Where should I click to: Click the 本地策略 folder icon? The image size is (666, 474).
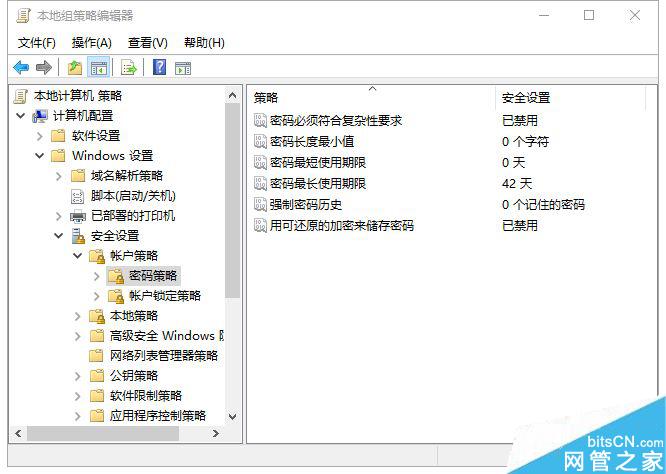[97, 316]
